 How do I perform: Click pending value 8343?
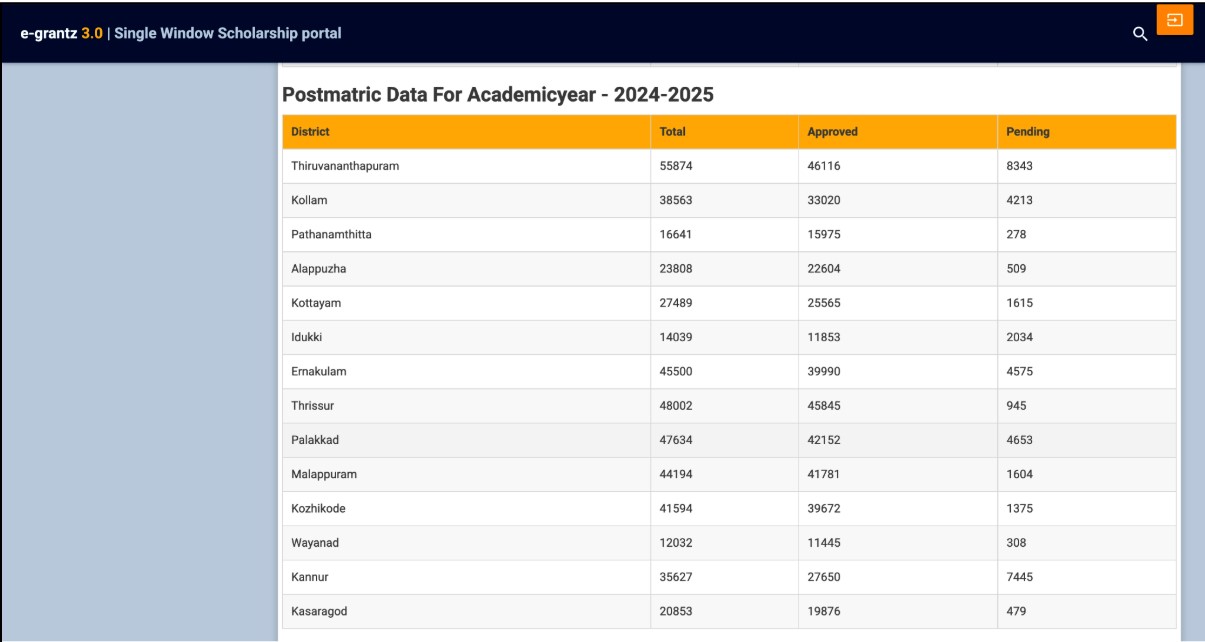[1020, 166]
